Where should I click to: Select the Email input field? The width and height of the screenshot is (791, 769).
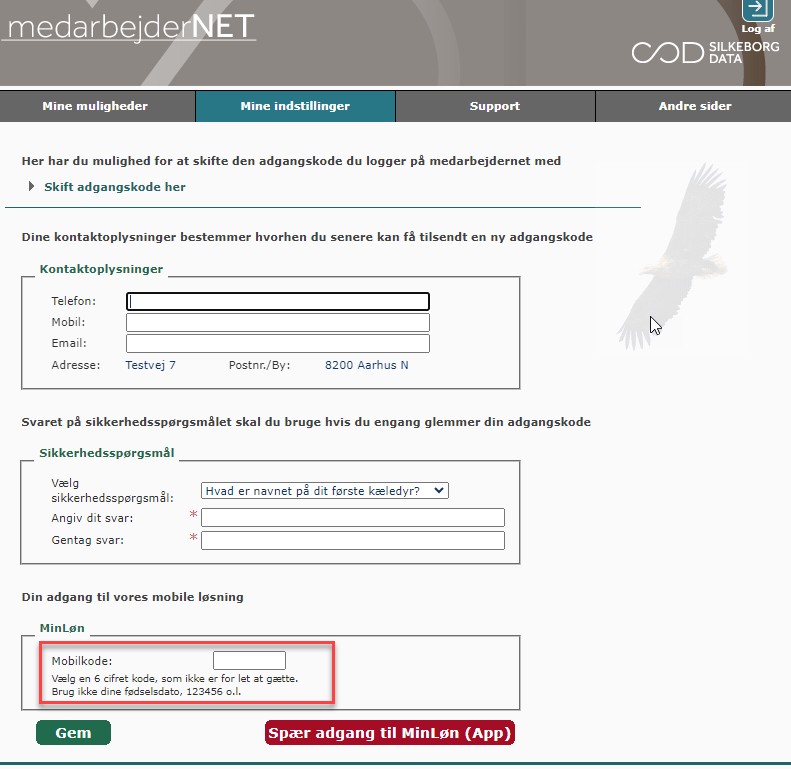(x=277, y=344)
